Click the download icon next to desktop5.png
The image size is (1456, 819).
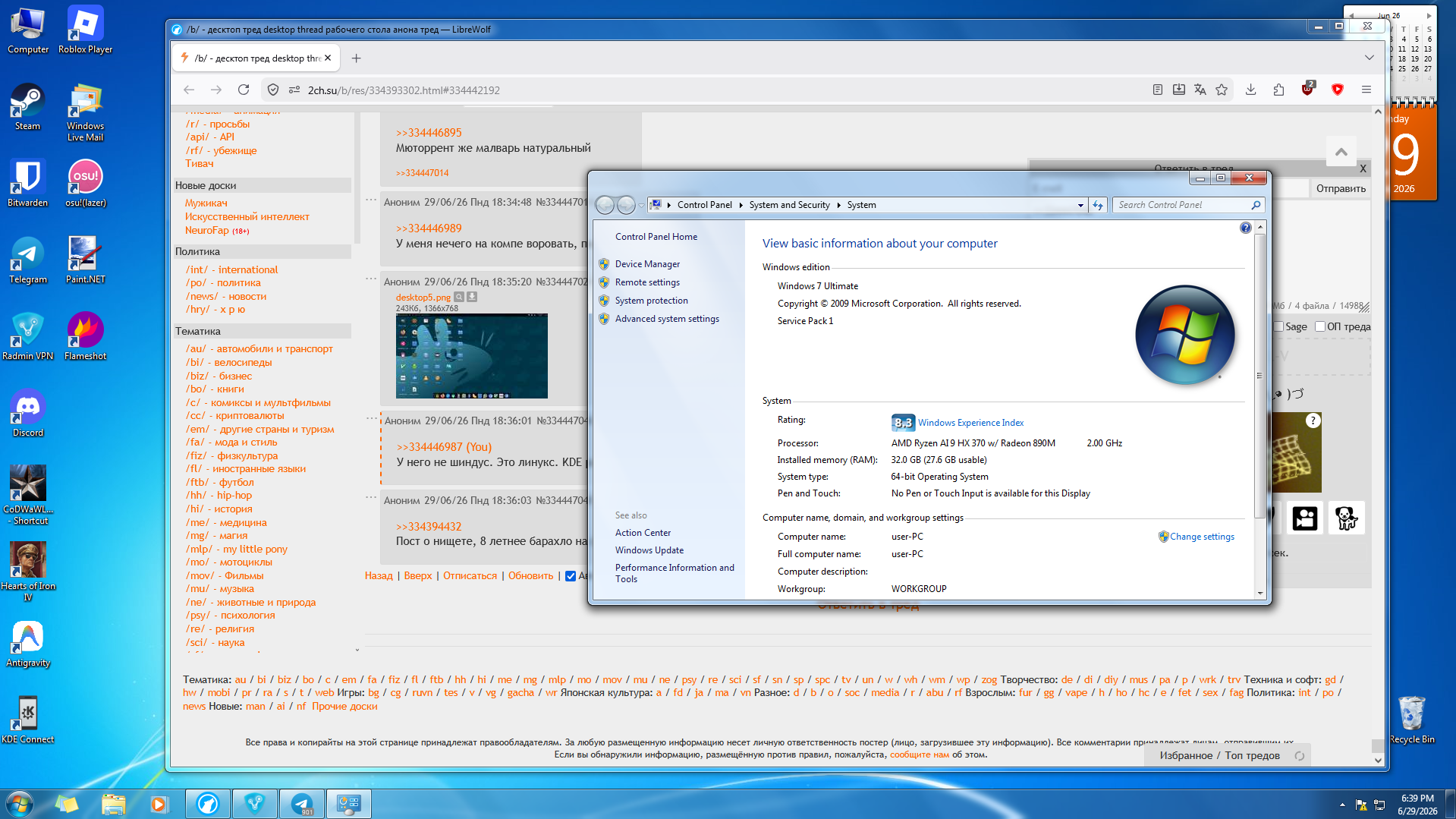pos(472,297)
